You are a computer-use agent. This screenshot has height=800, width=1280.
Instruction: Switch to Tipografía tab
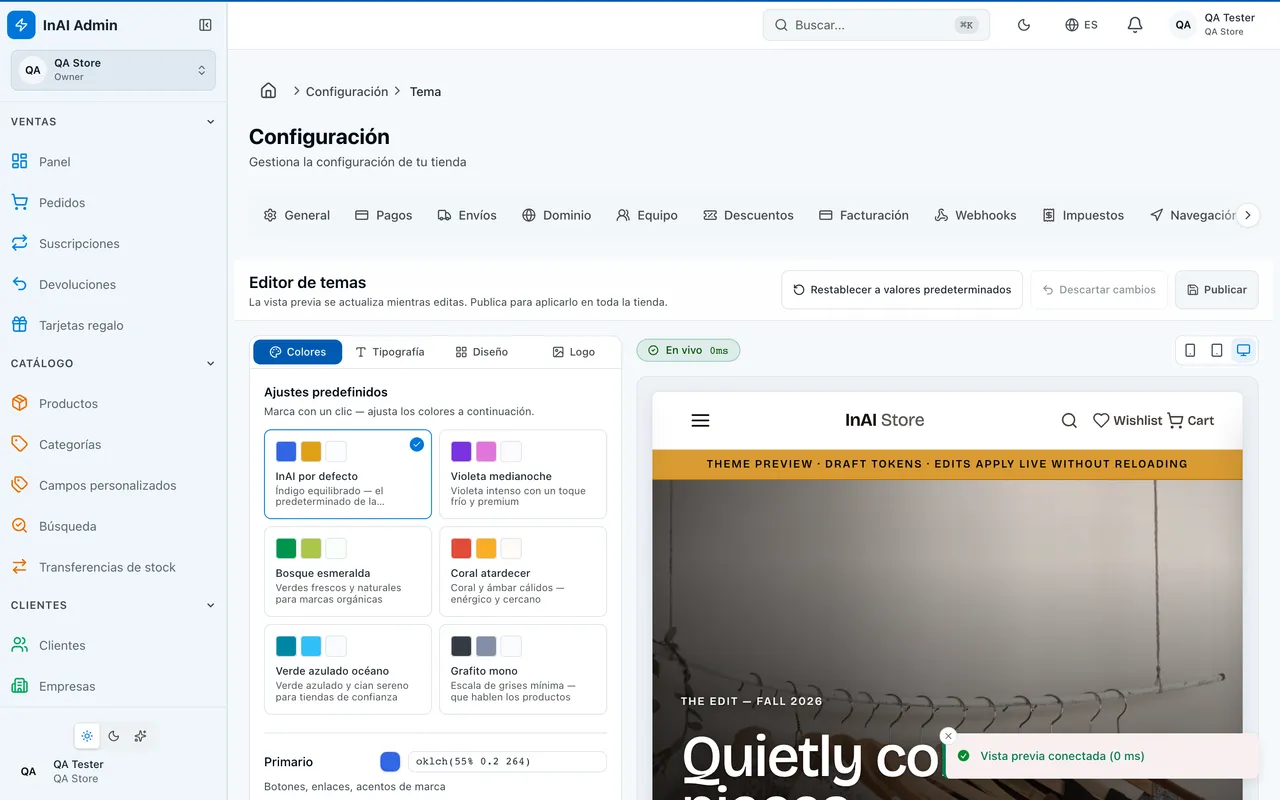tap(390, 352)
